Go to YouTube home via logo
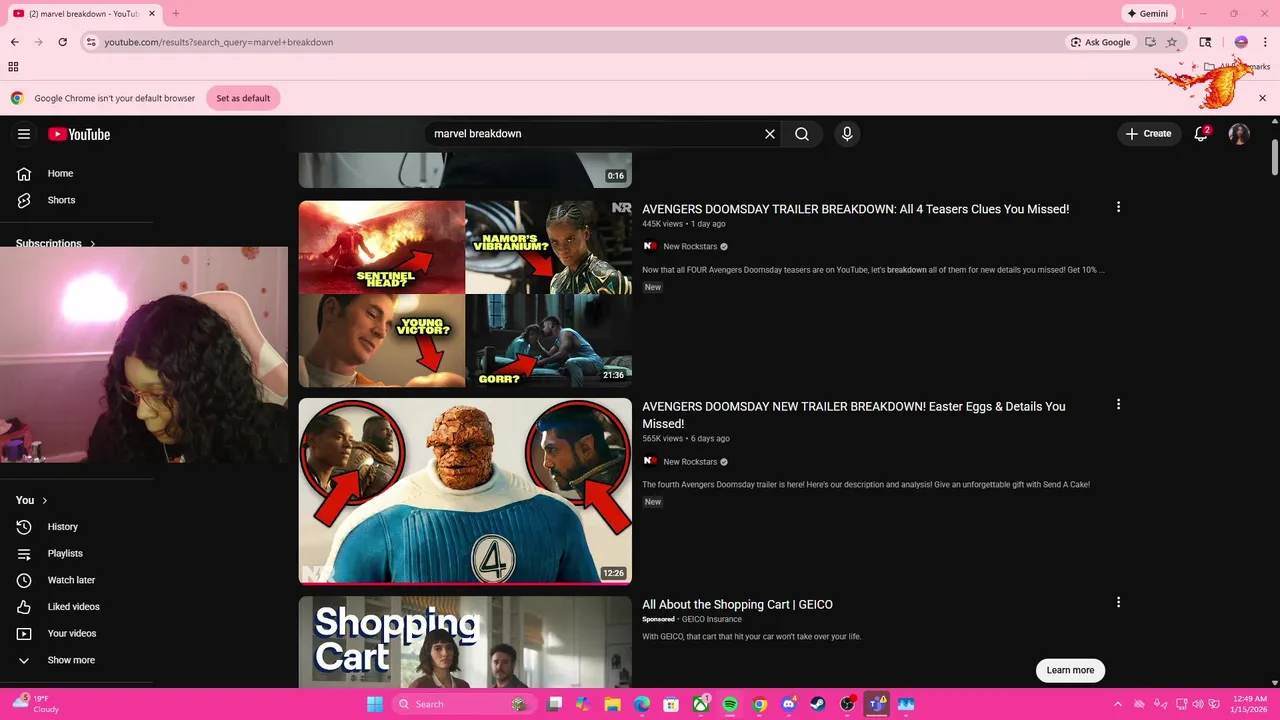This screenshot has width=1280, height=720. pyautogui.click(x=79, y=134)
